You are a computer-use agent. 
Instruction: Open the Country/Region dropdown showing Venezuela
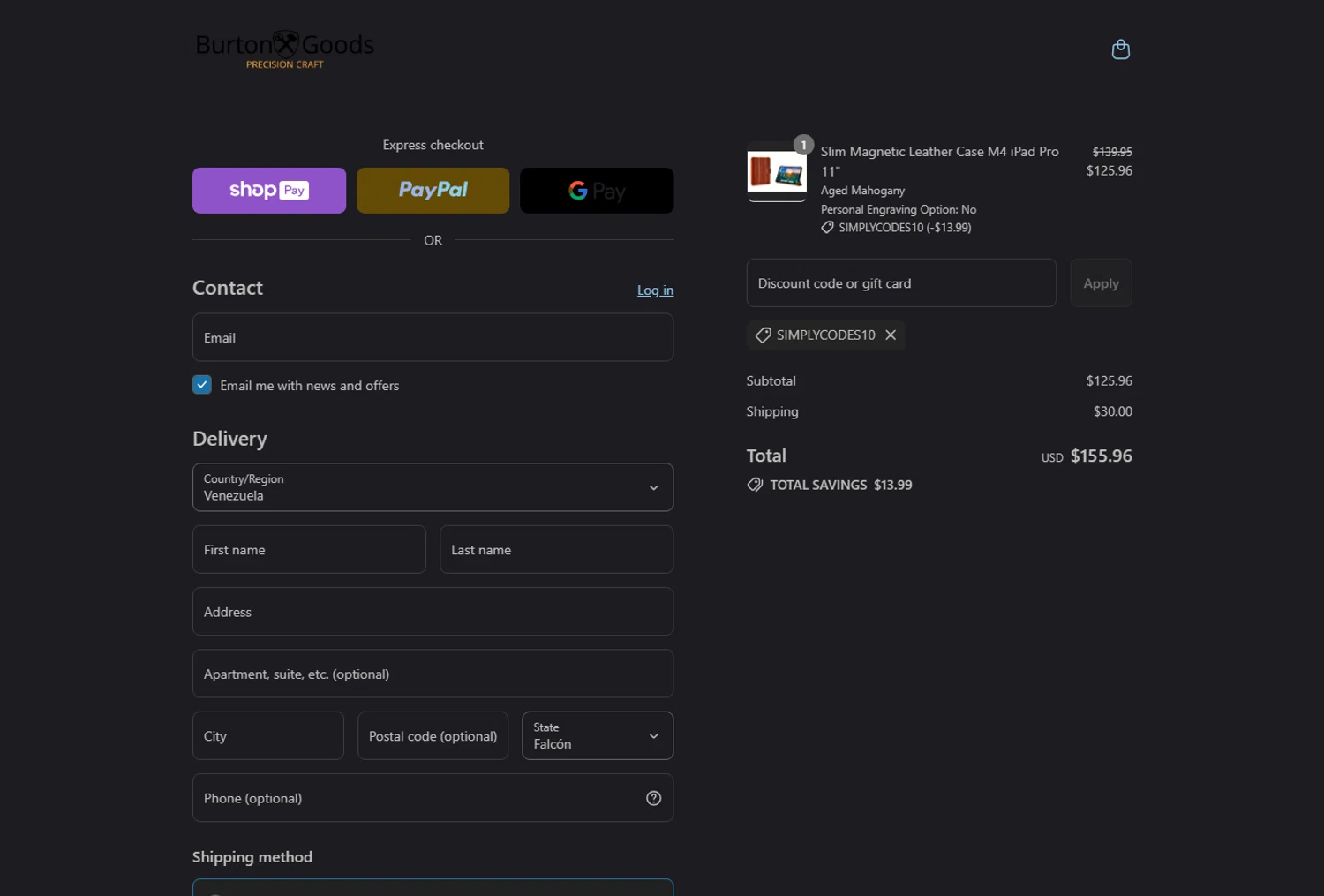(433, 487)
